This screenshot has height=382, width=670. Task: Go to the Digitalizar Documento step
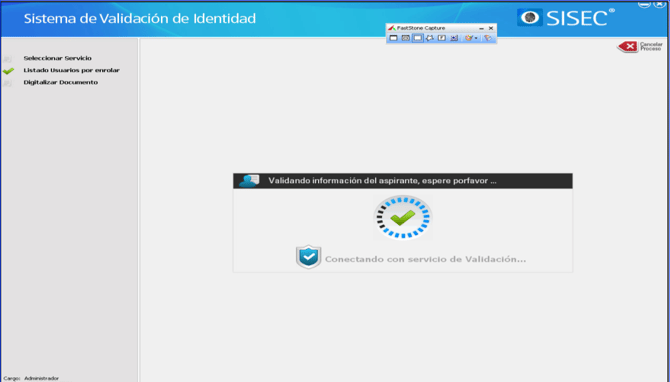[x=61, y=82]
